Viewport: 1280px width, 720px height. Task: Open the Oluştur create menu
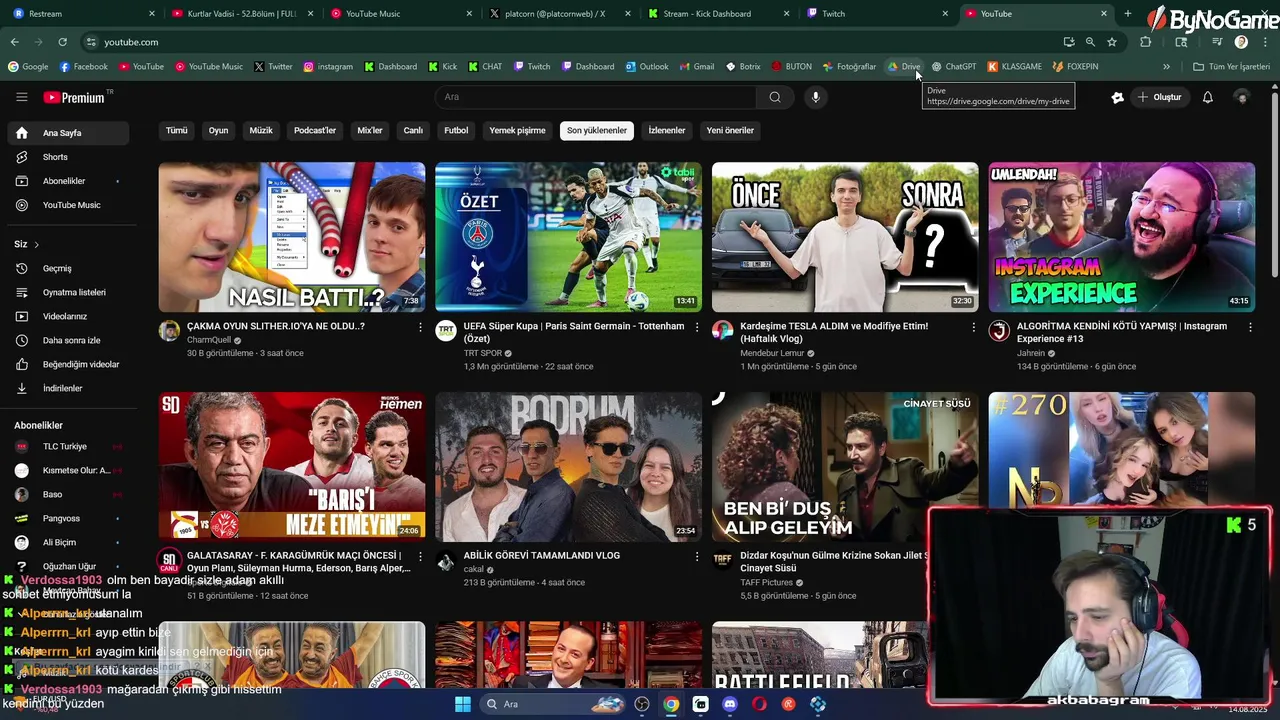[1159, 97]
